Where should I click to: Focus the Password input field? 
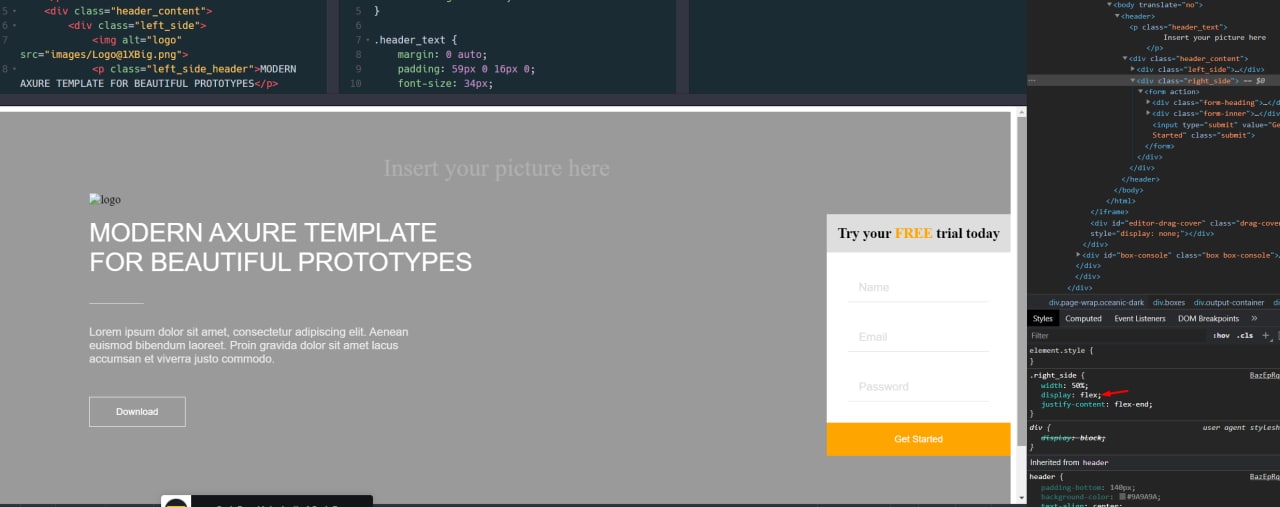918,387
